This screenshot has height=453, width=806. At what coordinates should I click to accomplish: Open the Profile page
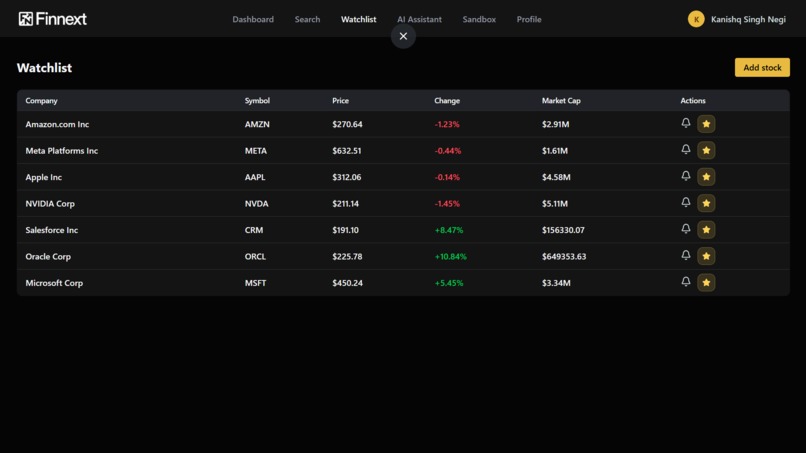529,19
